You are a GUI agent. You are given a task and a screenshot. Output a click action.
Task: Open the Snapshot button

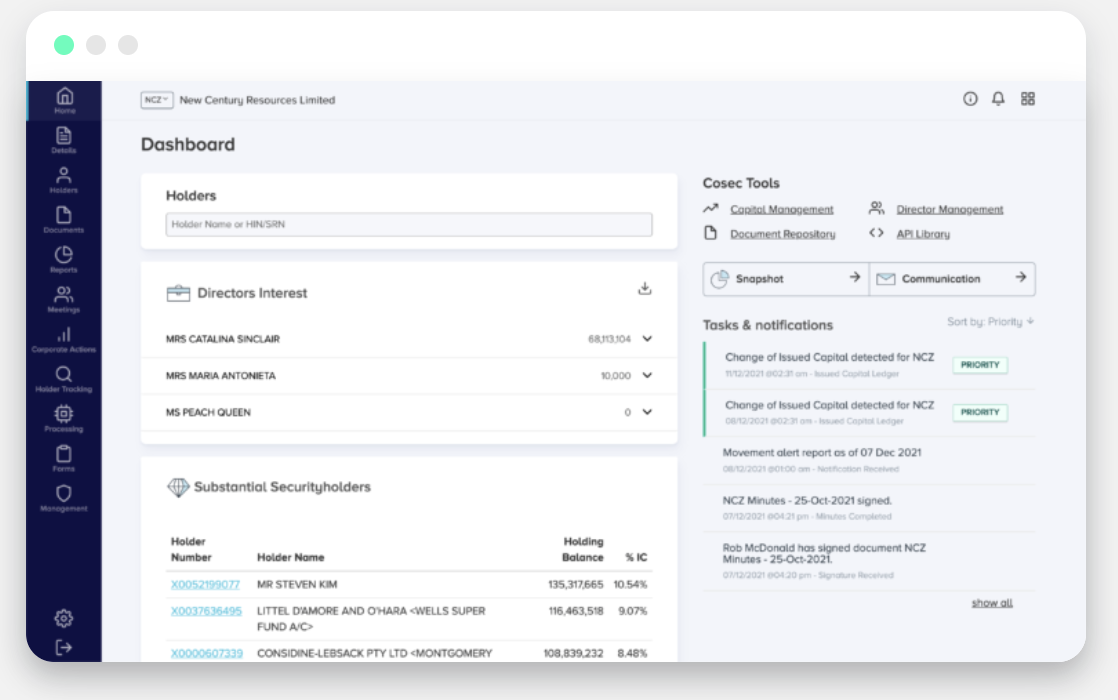786,279
